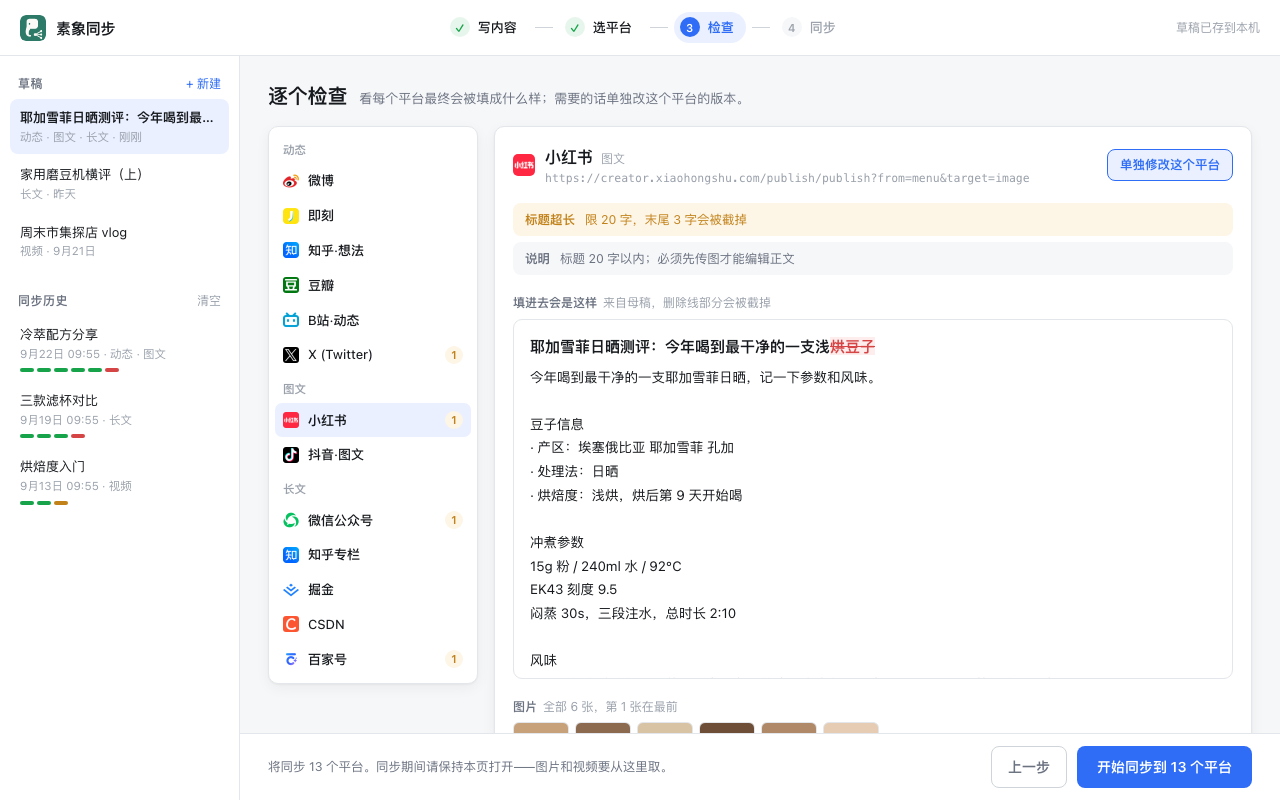Screen dimensions: 1280x800
Task: Click the 小红书 logo in preview header
Action: (524, 165)
